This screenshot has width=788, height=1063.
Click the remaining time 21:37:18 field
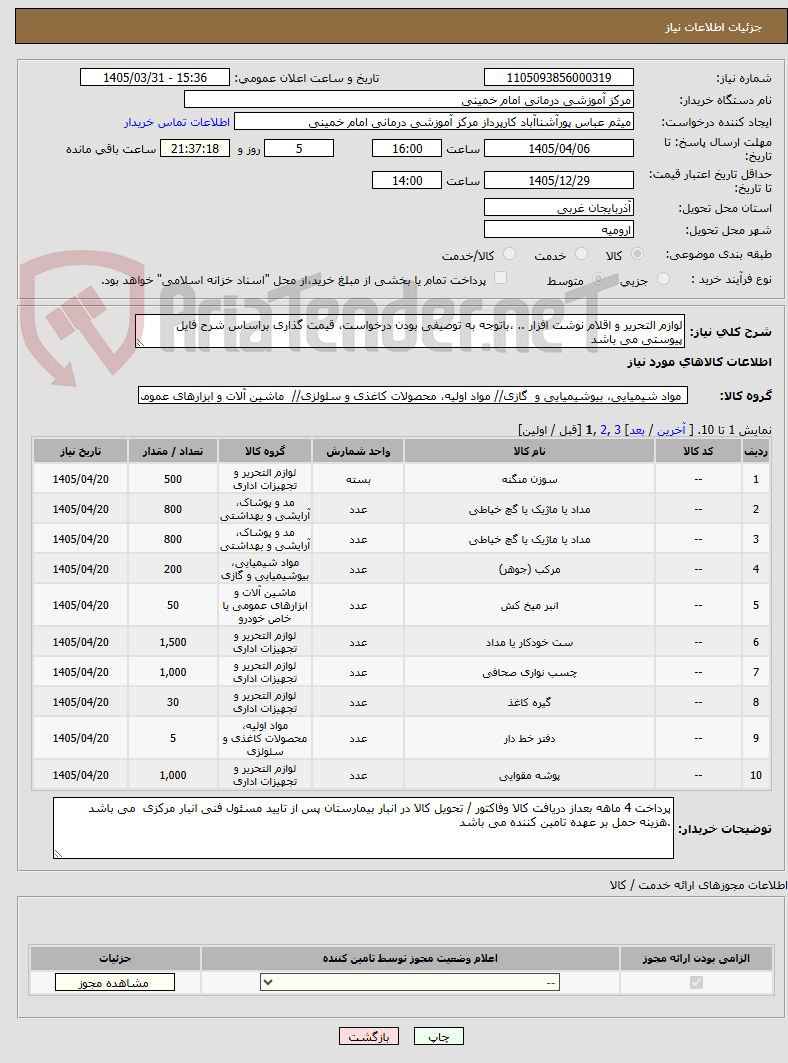(x=195, y=148)
